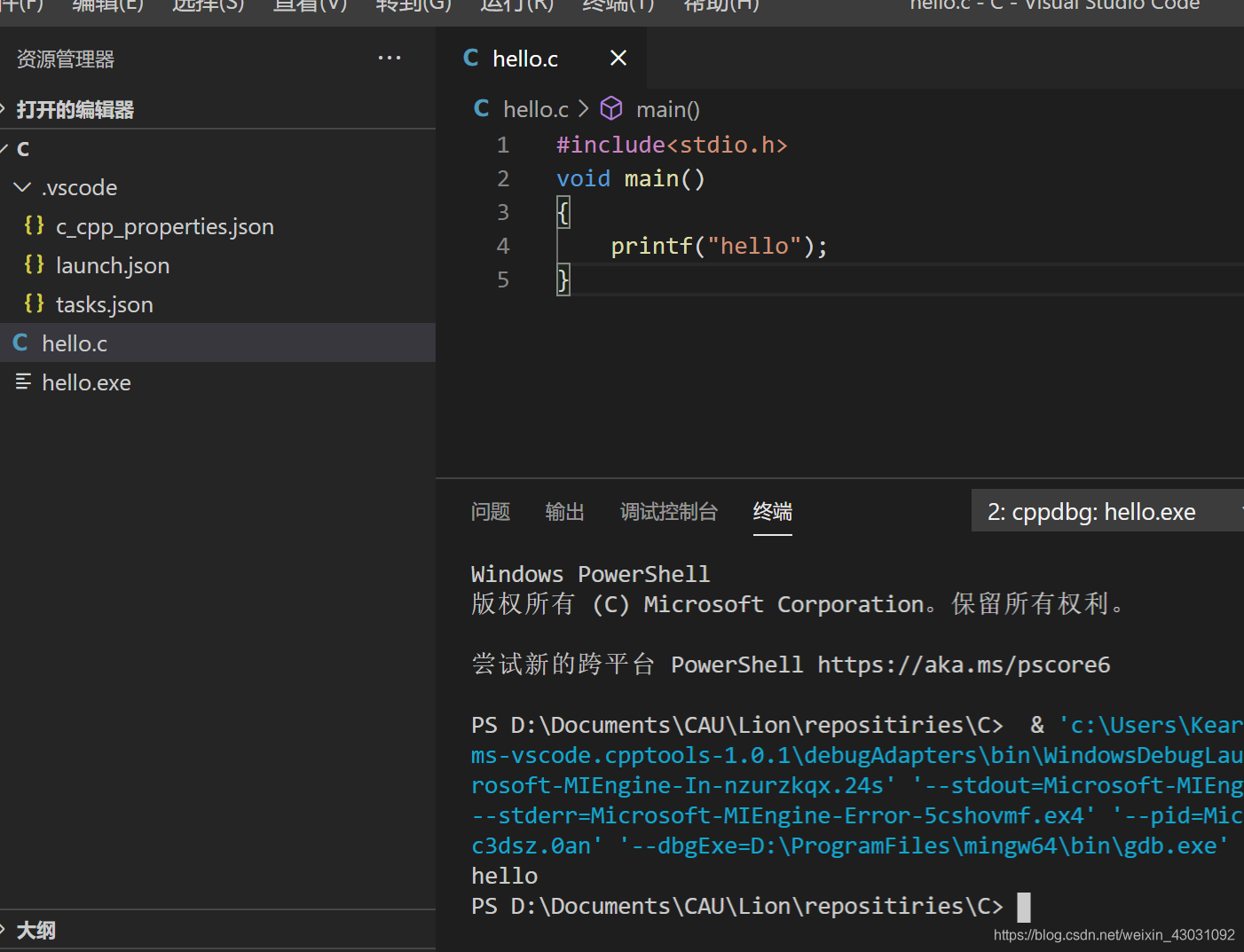Image resolution: width=1244 pixels, height=952 pixels.
Task: Click C icon beside hello.c tree item
Action: [20, 342]
